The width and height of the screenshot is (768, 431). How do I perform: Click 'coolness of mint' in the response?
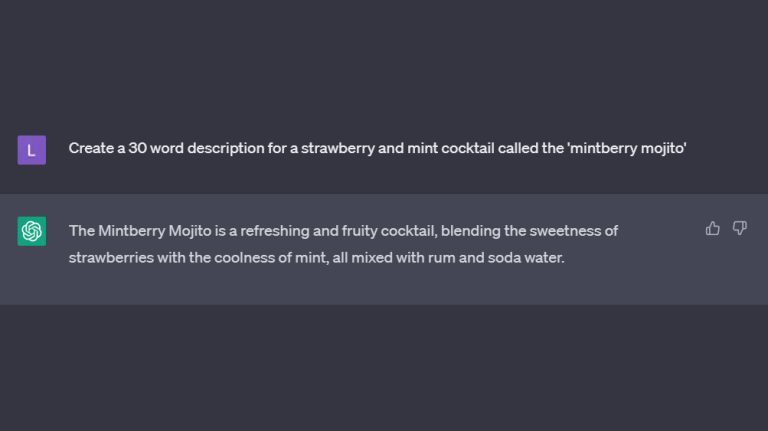coord(244,258)
